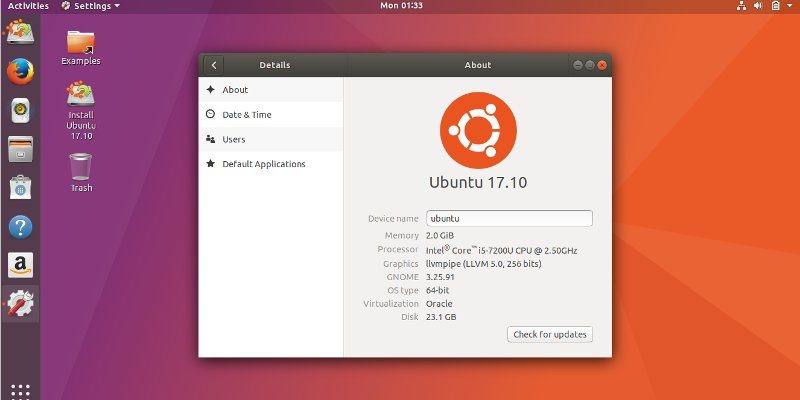Screen dimensions: 800x400
Task: Click the Memory value 2.0 GiB
Action: coord(440,236)
